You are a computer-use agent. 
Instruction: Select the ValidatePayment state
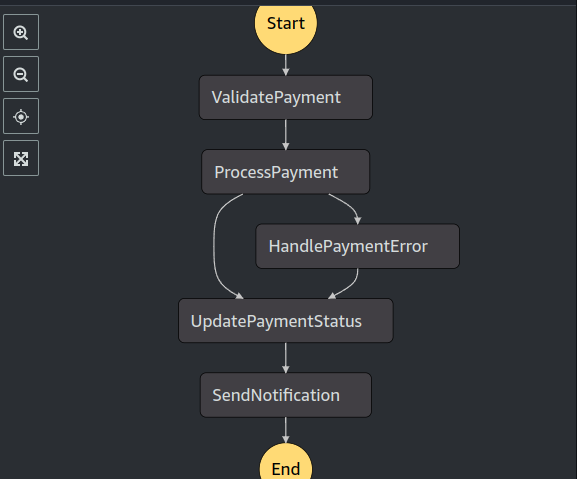point(286,97)
